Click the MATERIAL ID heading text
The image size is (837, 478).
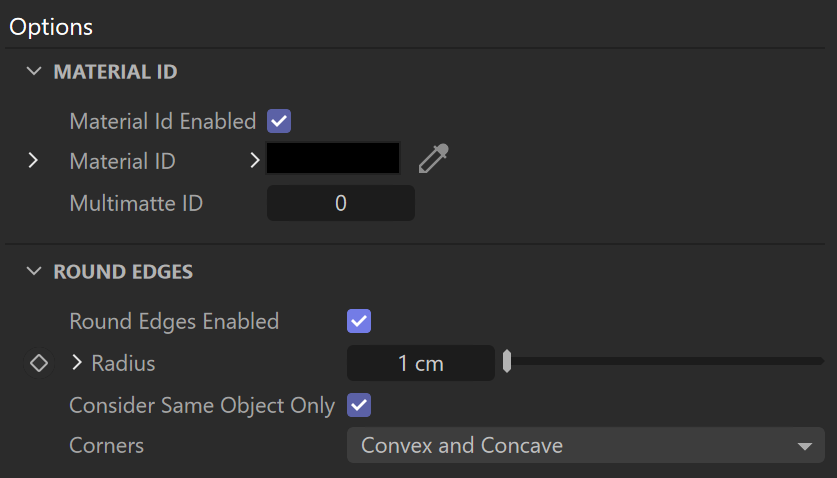pos(115,72)
